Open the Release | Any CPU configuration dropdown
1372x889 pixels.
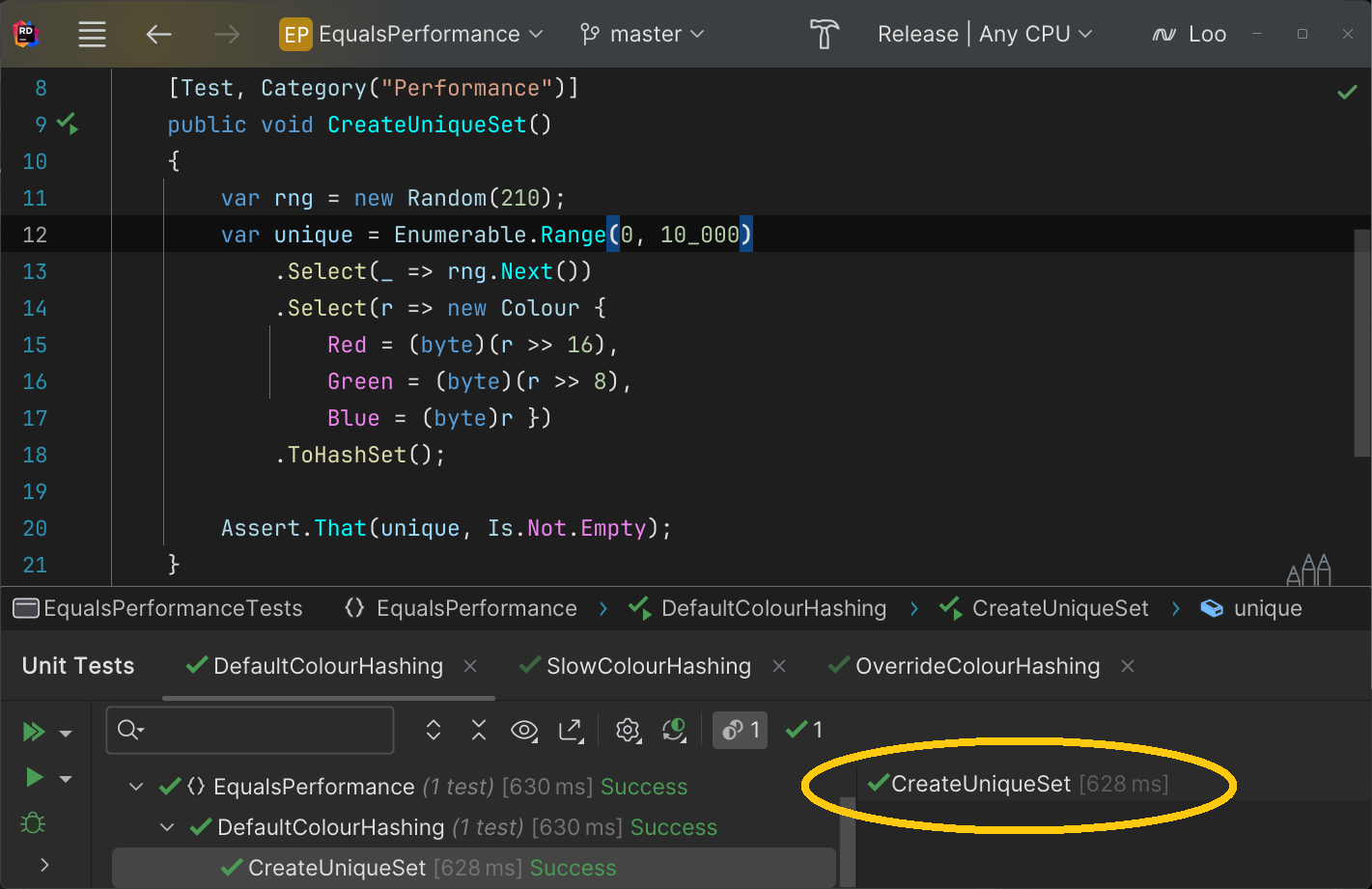click(x=985, y=35)
